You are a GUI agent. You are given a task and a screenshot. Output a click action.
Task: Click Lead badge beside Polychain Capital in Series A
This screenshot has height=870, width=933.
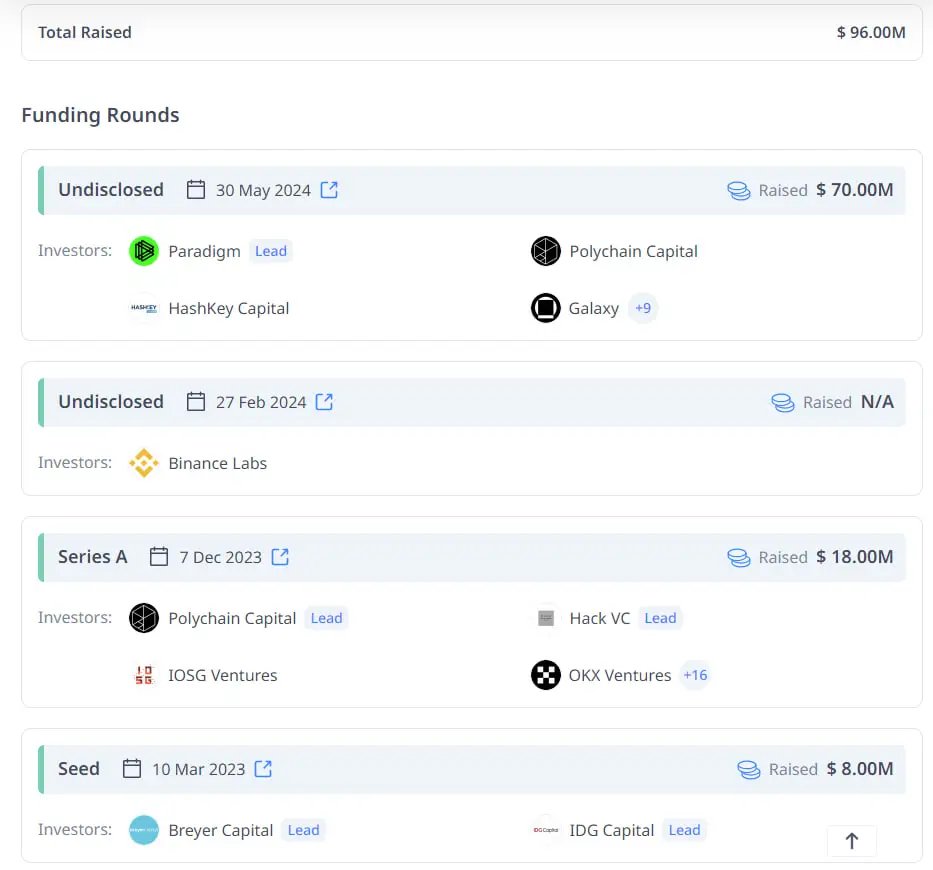tap(327, 618)
